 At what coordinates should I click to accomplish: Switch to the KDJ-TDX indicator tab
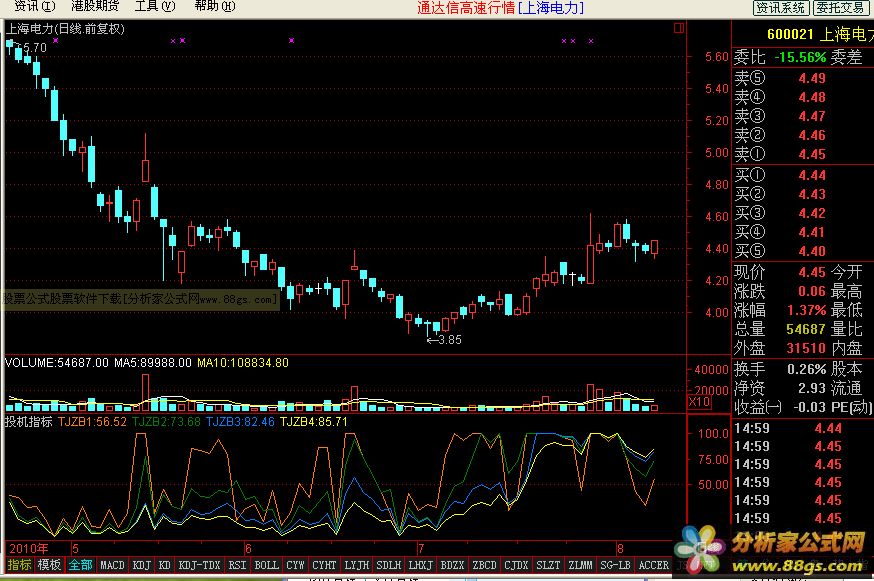(x=200, y=565)
